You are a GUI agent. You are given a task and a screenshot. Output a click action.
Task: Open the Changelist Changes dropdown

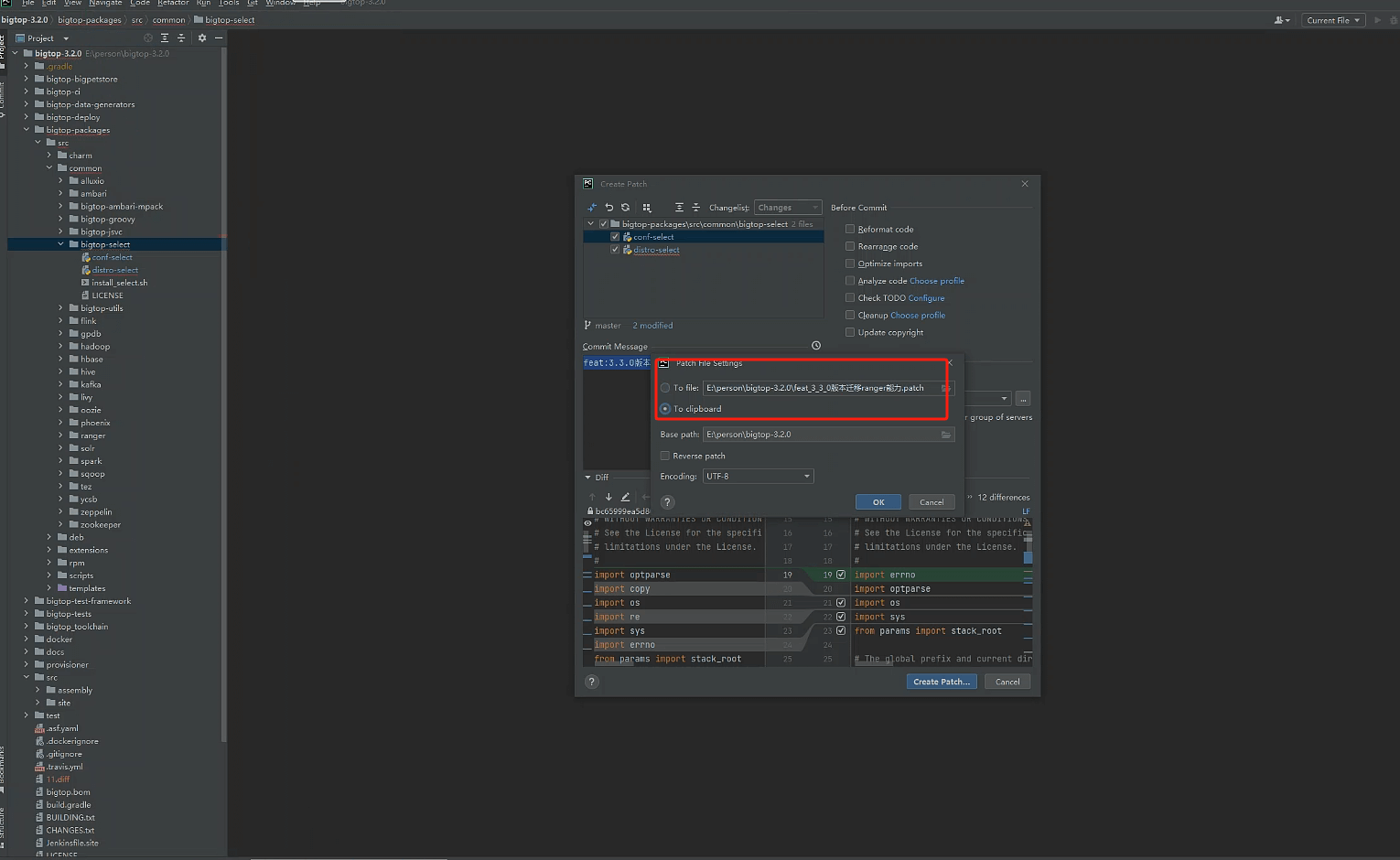click(x=788, y=208)
